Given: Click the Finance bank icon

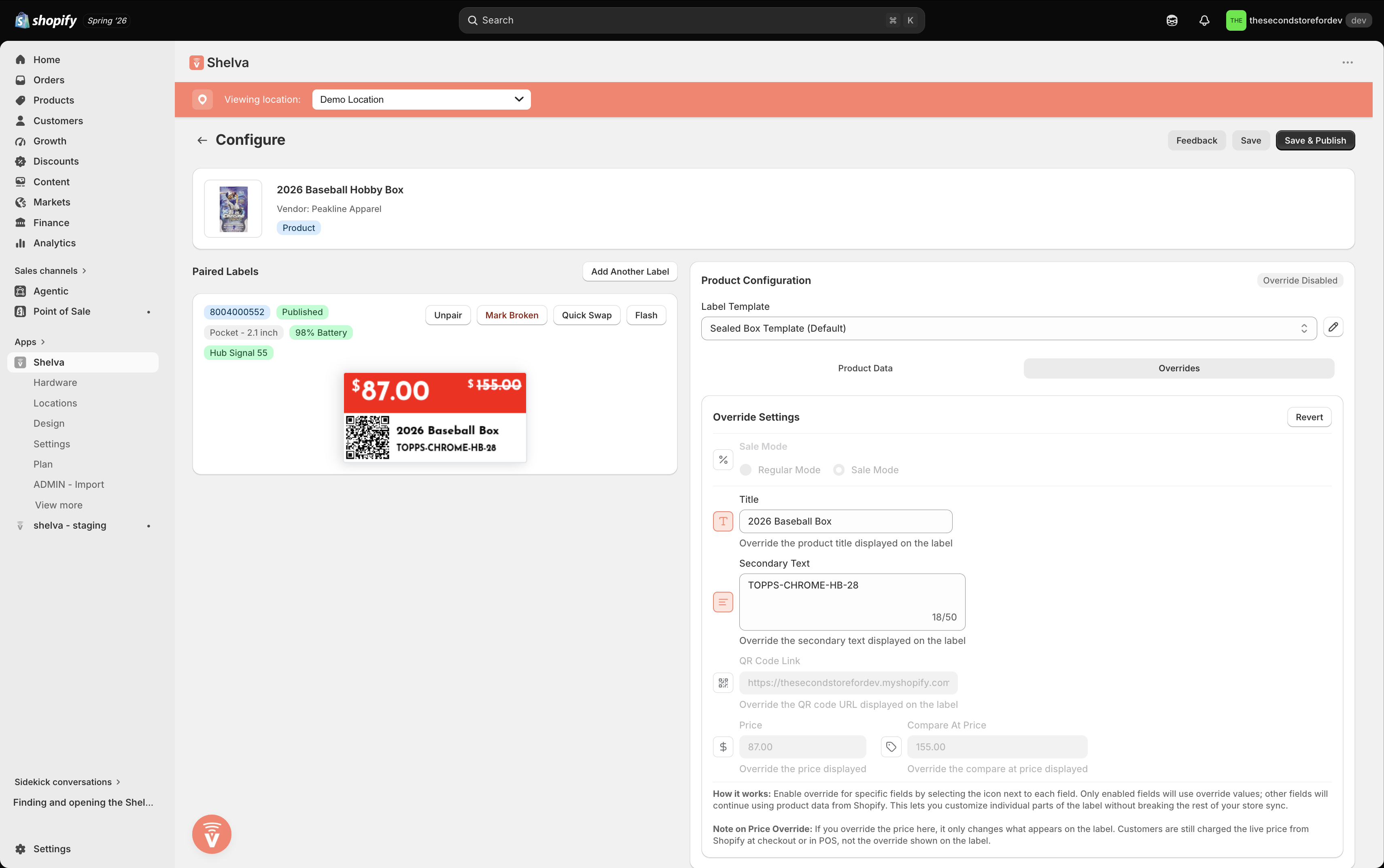Looking at the screenshot, I should [21, 223].
